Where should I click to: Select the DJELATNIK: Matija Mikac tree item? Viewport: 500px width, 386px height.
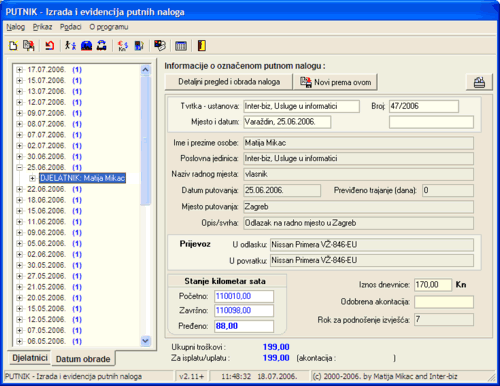82,178
